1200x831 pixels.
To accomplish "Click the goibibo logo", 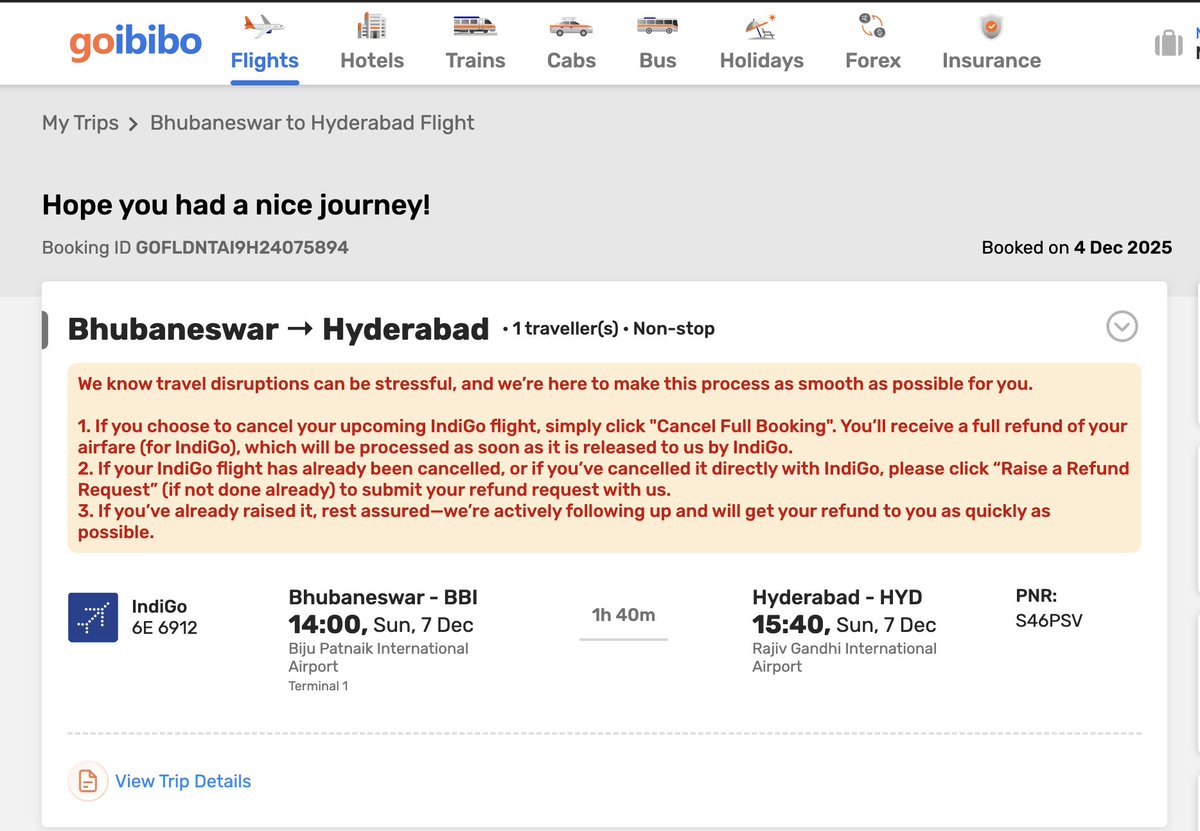I will (135, 42).
